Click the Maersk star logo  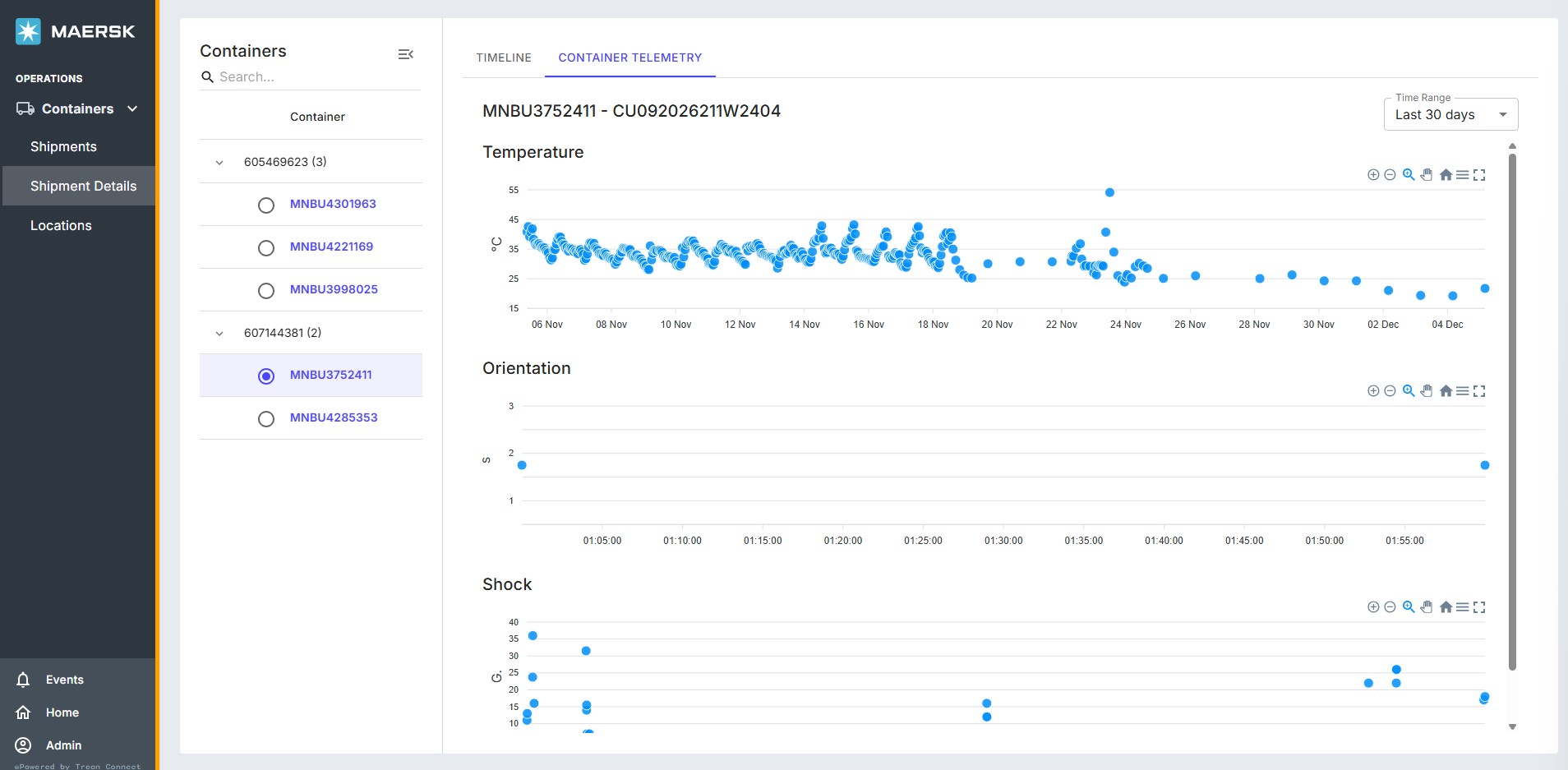pos(28,31)
